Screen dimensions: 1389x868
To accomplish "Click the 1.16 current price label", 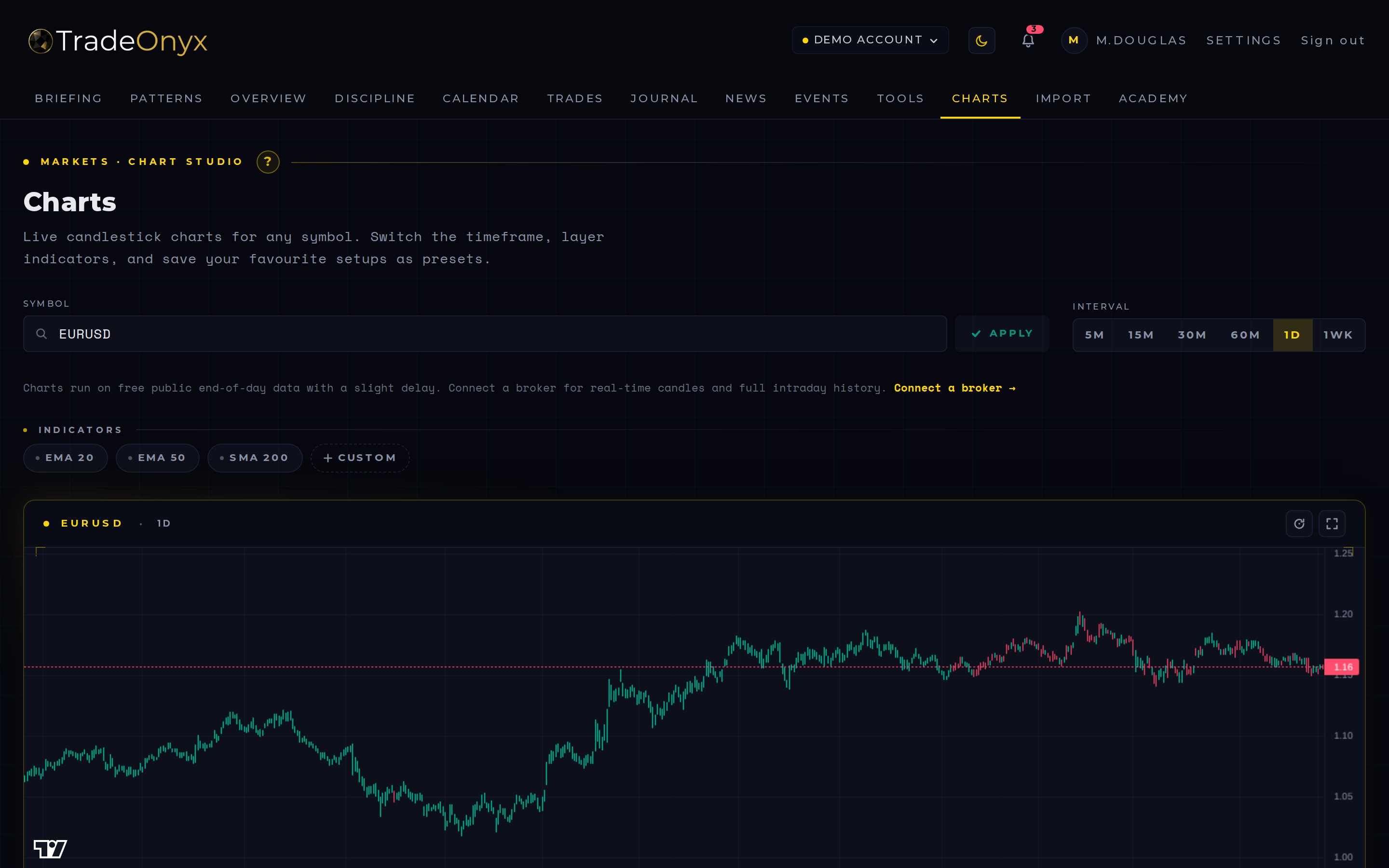I will click(1341, 667).
